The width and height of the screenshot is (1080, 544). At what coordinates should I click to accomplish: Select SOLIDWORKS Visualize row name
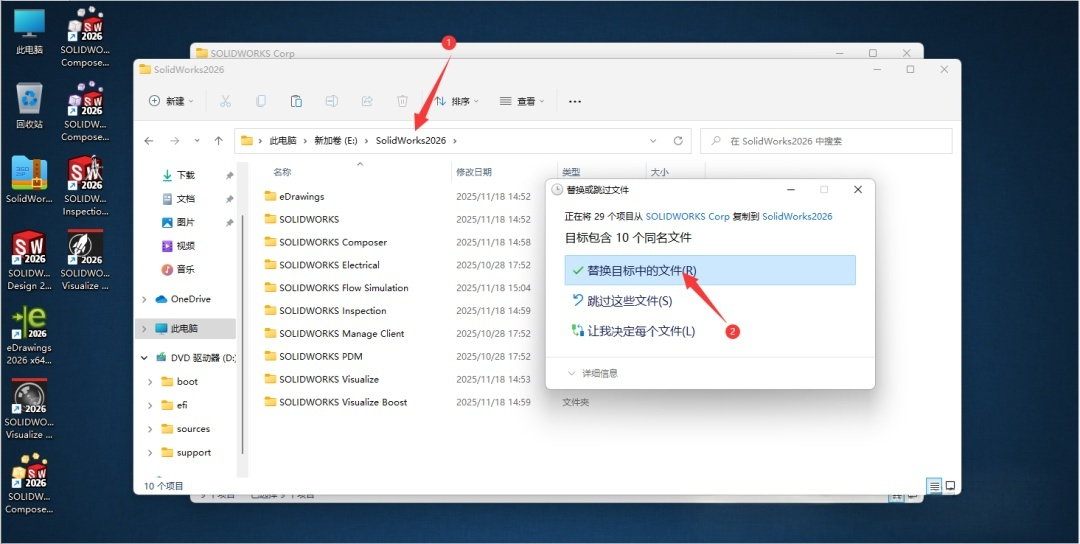coord(329,379)
